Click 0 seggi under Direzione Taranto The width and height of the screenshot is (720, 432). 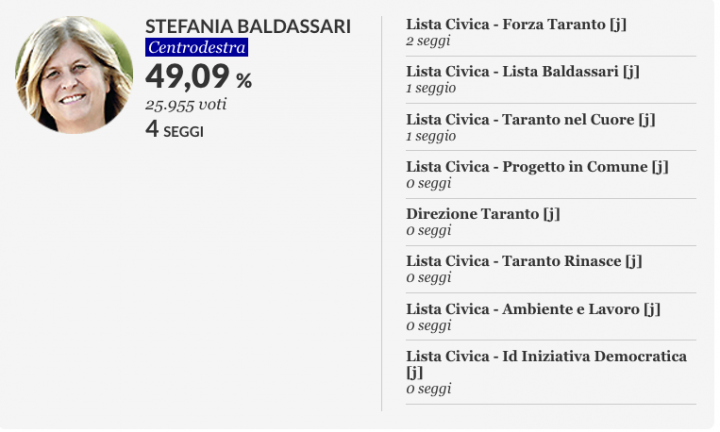pyautogui.click(x=428, y=230)
